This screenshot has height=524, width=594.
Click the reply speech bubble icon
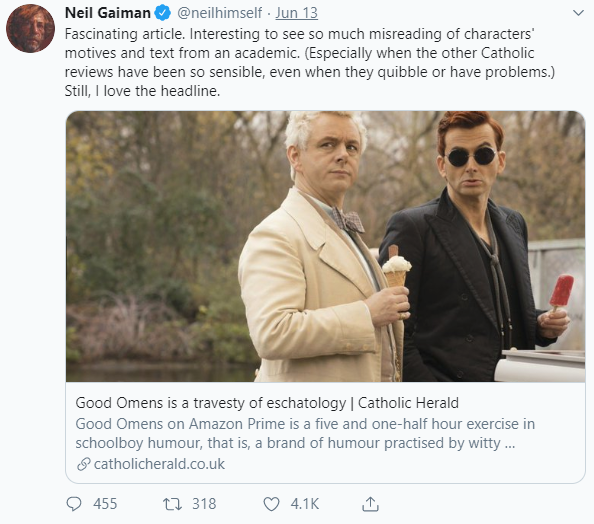pos(74,504)
